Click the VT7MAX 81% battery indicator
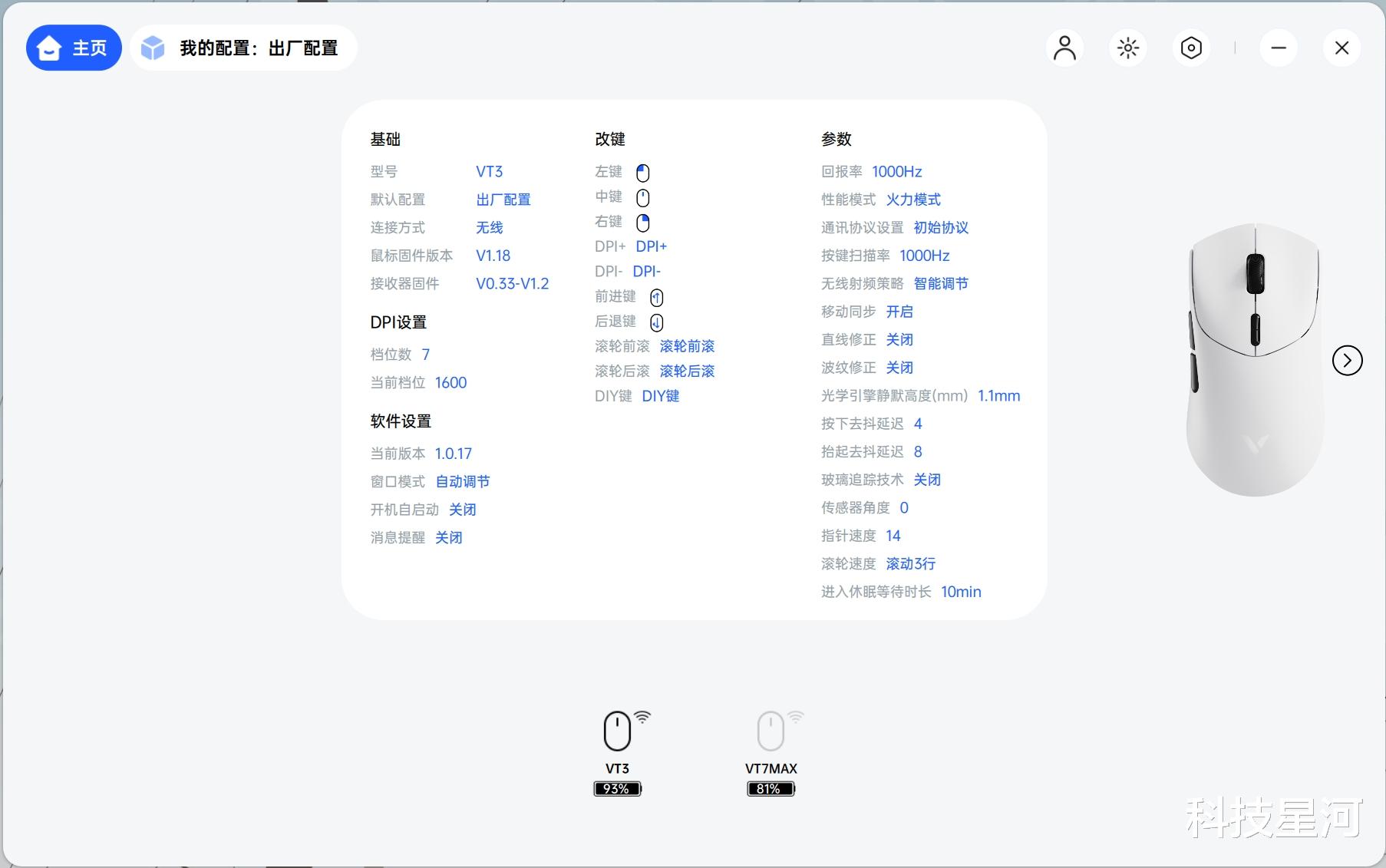This screenshot has height=868, width=1386. [771, 788]
